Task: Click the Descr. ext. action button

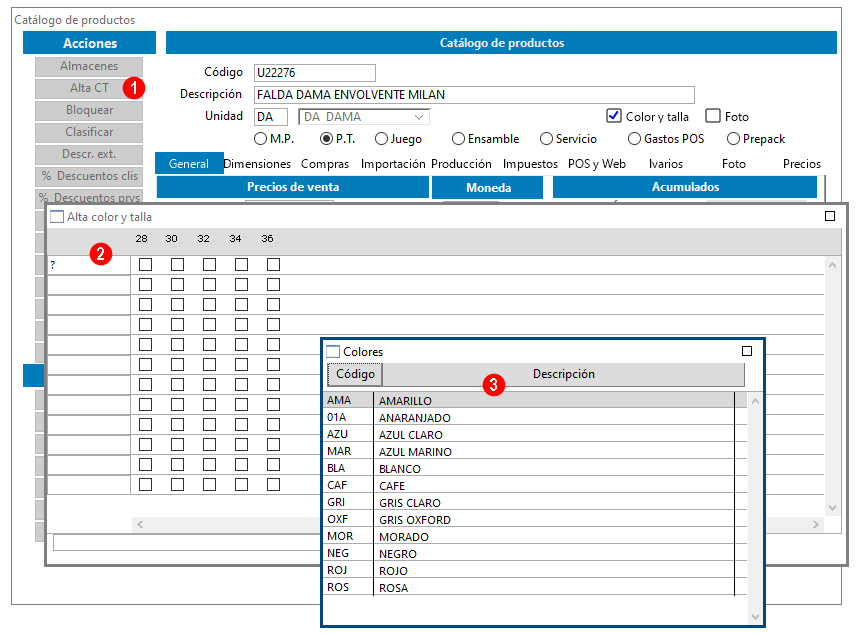Action: click(89, 154)
